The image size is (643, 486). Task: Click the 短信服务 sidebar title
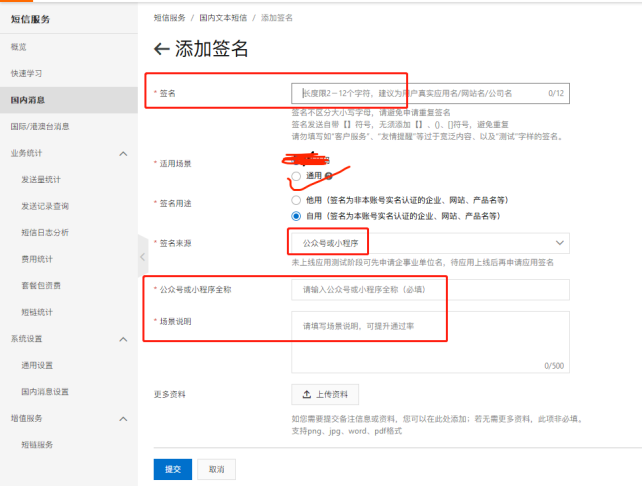click(30, 19)
